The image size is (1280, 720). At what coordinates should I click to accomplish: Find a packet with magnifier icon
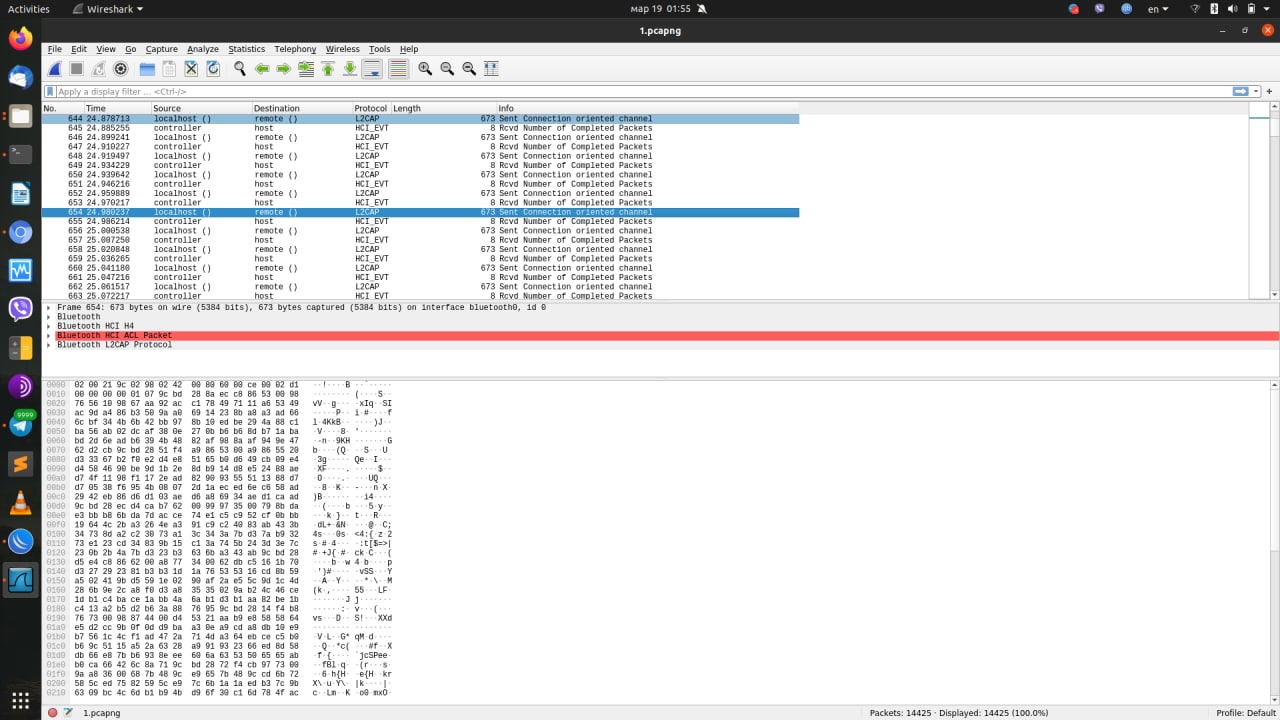point(240,69)
